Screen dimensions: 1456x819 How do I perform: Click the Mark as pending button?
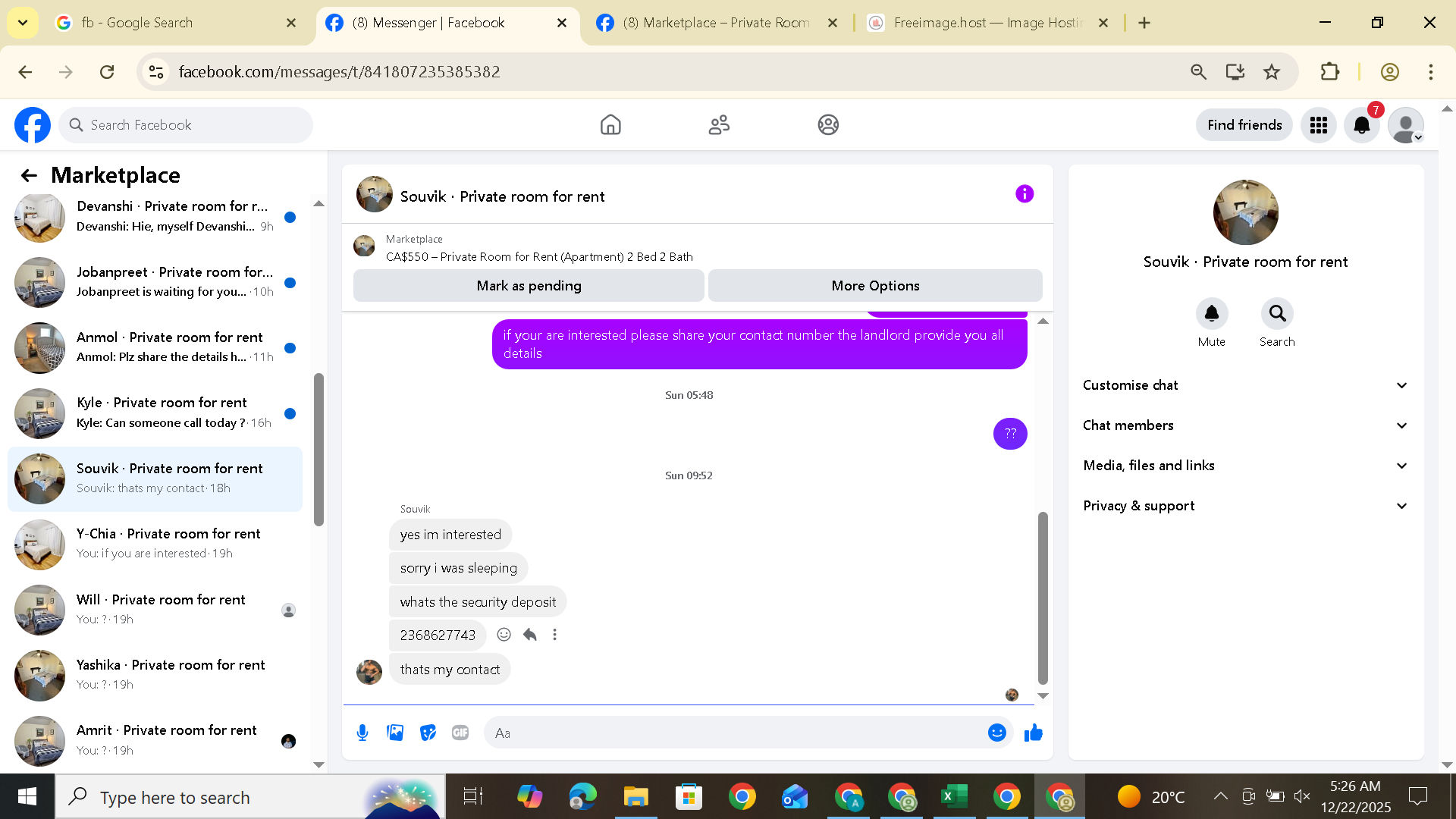click(529, 286)
